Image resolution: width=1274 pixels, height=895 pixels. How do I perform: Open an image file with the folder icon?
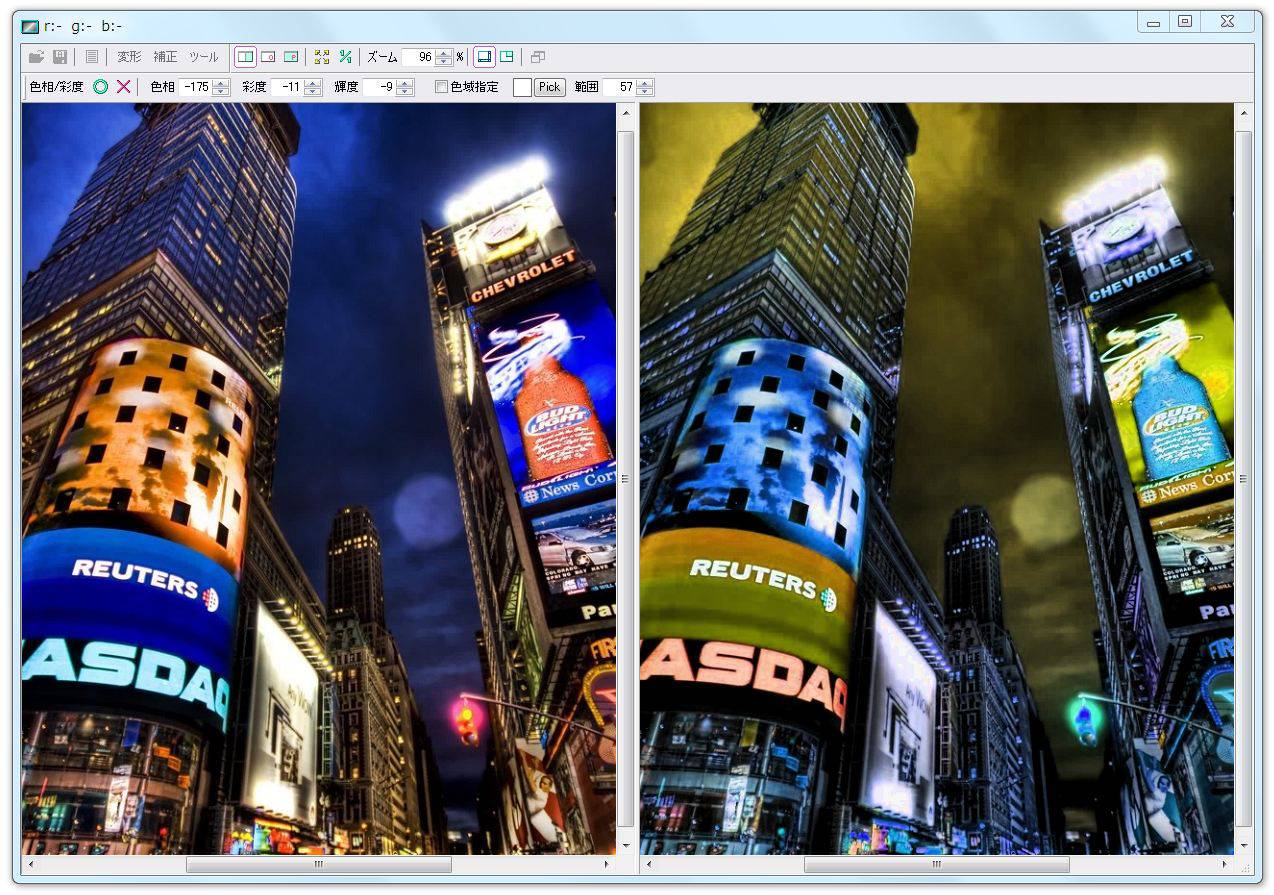point(36,57)
